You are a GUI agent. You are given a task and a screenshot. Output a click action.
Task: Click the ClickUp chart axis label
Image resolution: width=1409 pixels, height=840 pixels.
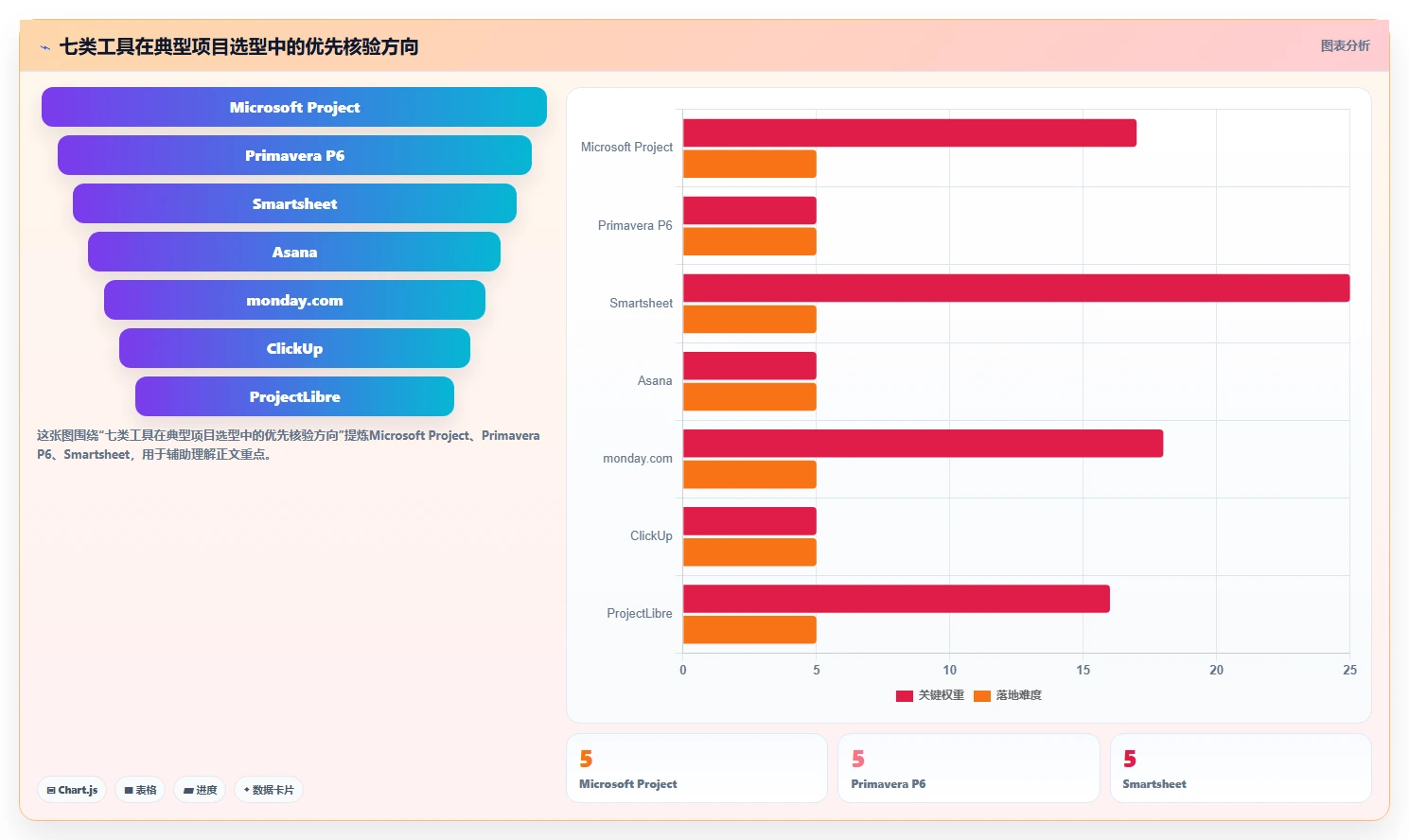651,535
